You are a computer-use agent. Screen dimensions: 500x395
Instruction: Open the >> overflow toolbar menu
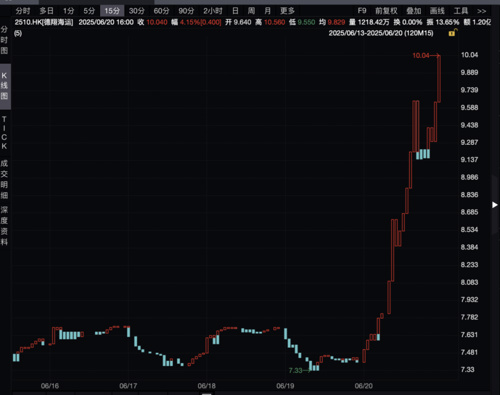[482, 11]
